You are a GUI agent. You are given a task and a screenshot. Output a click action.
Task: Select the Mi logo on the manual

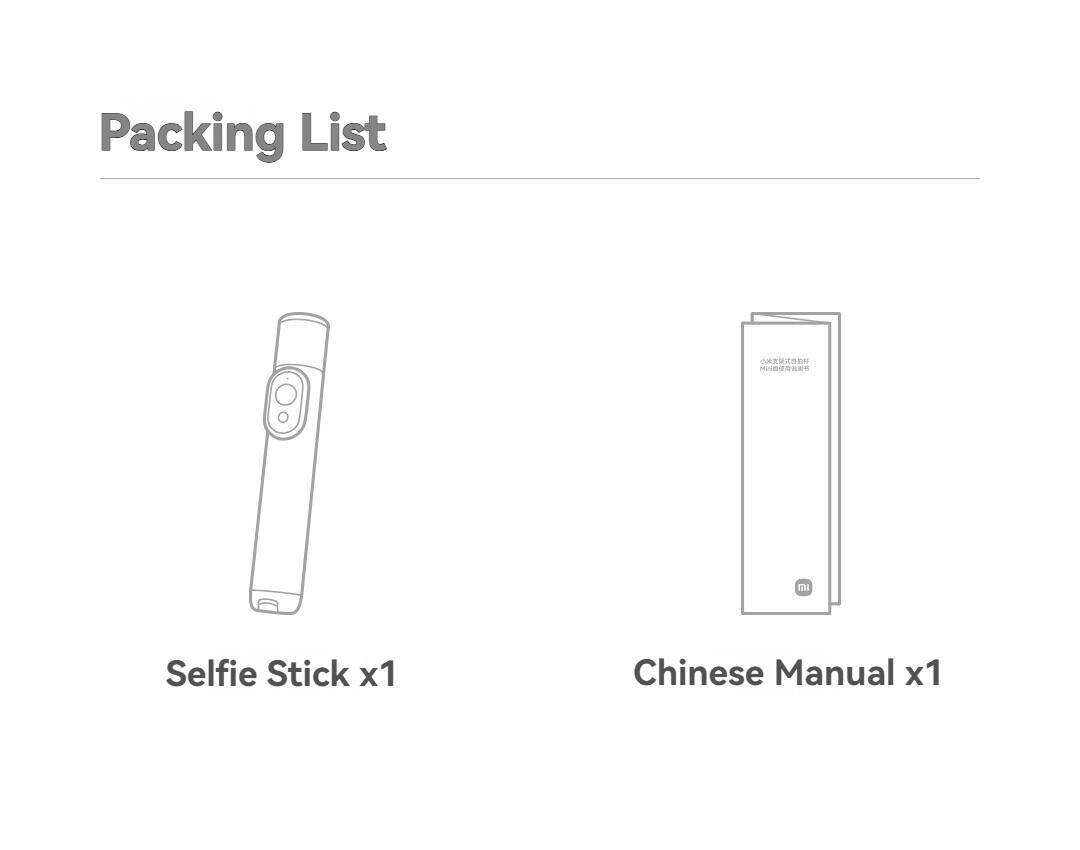click(x=803, y=588)
